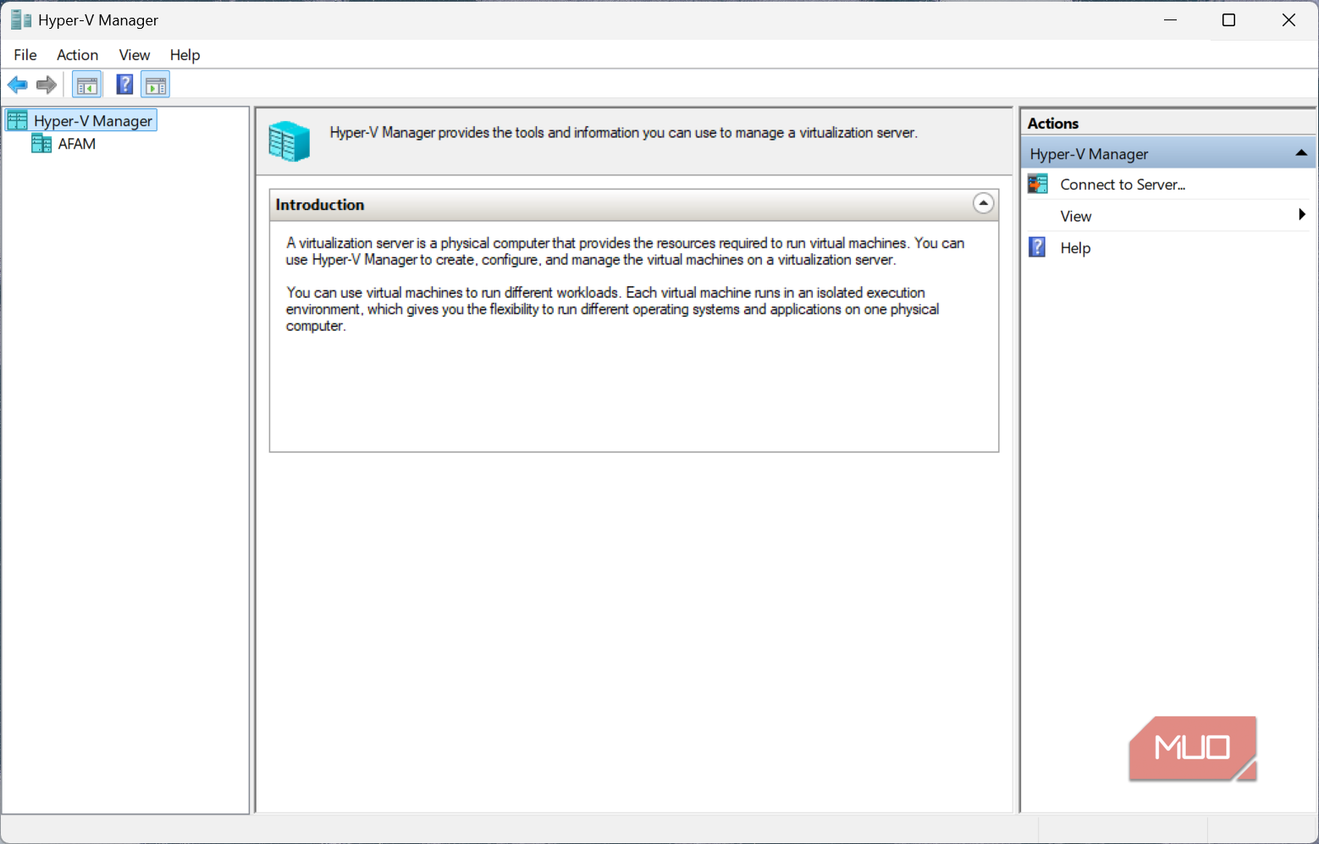Toggle Show/Hide Action Pane toolbar icon

(156, 85)
